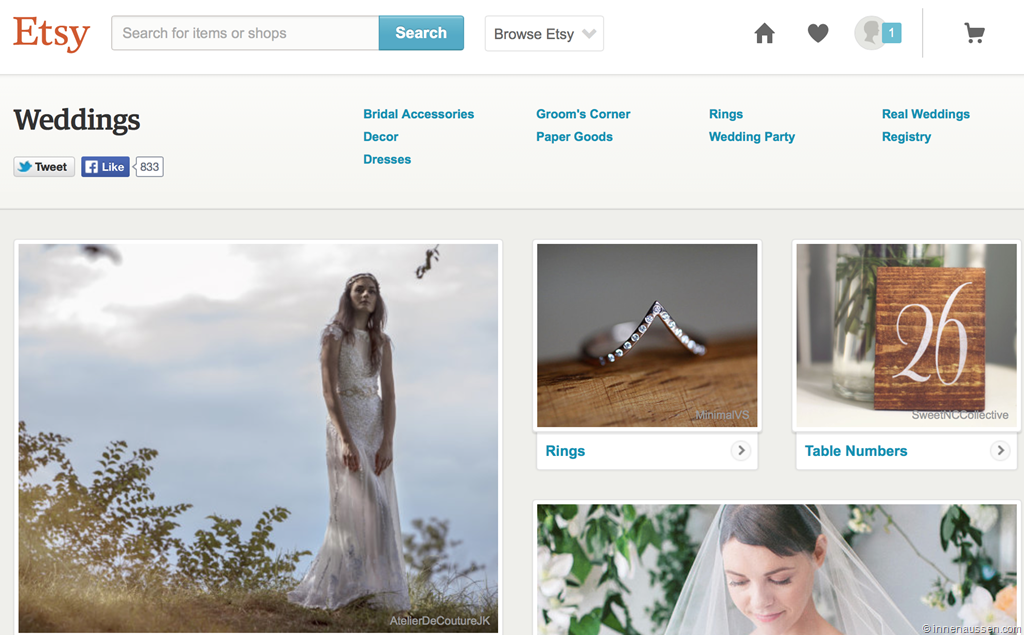Viewport: 1024px width, 635px height.
Task: Click the 833 likes count bubble
Action: pos(149,167)
